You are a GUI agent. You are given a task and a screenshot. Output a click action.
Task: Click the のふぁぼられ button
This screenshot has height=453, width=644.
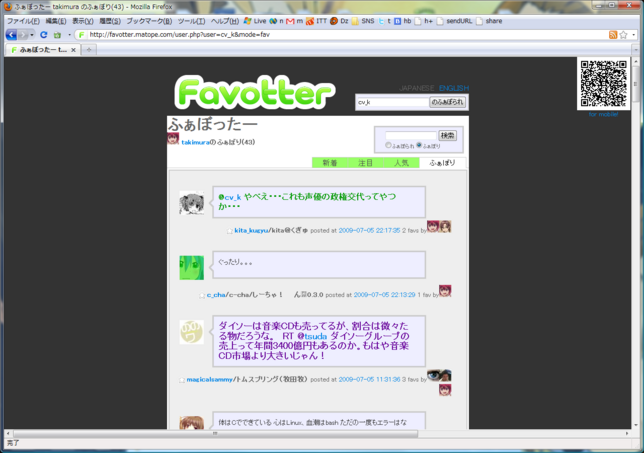(x=447, y=102)
